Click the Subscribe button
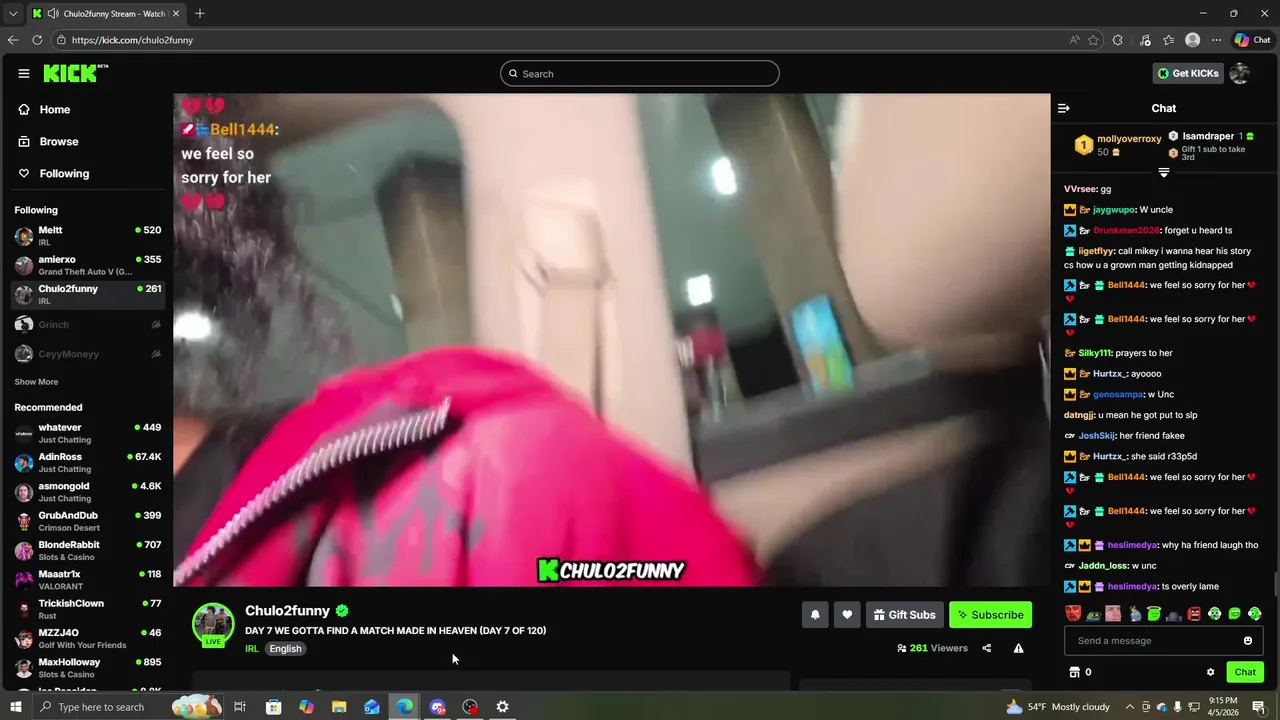Viewport: 1280px width, 720px height. tap(990, 615)
